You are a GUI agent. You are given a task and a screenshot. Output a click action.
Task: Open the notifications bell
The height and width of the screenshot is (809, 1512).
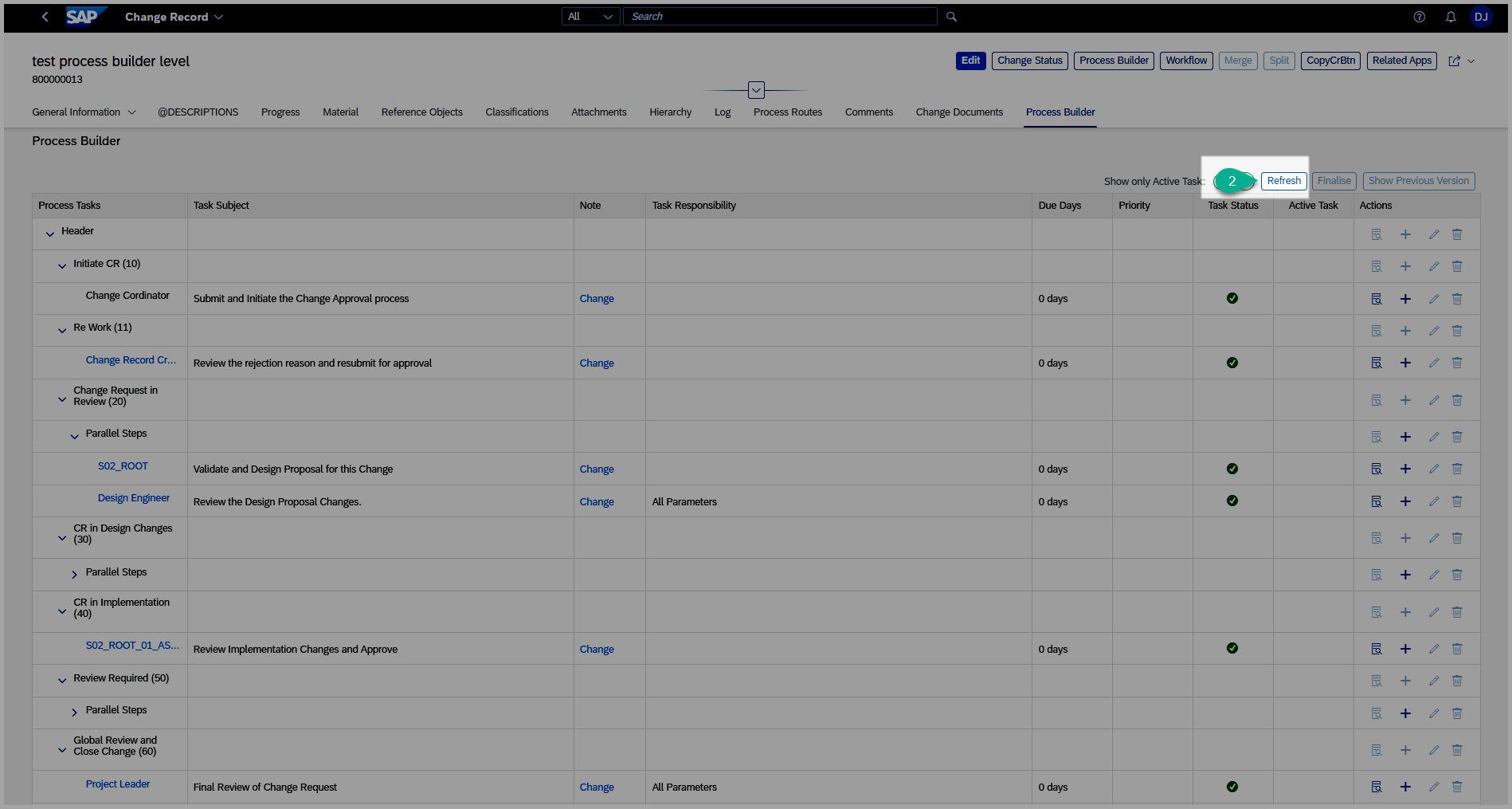pos(1451,17)
